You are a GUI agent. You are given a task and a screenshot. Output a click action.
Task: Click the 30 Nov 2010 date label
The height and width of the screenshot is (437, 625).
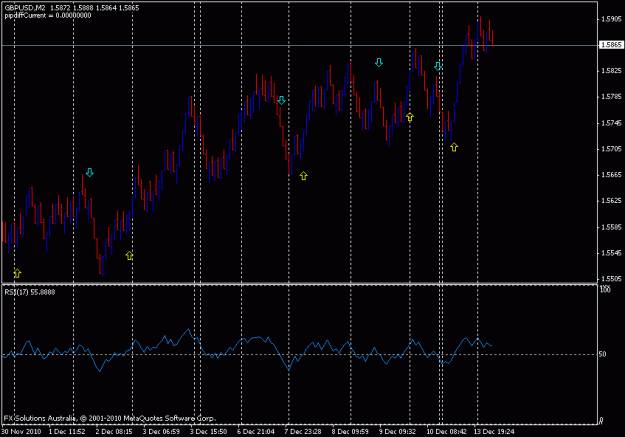pyautogui.click(x=22, y=431)
